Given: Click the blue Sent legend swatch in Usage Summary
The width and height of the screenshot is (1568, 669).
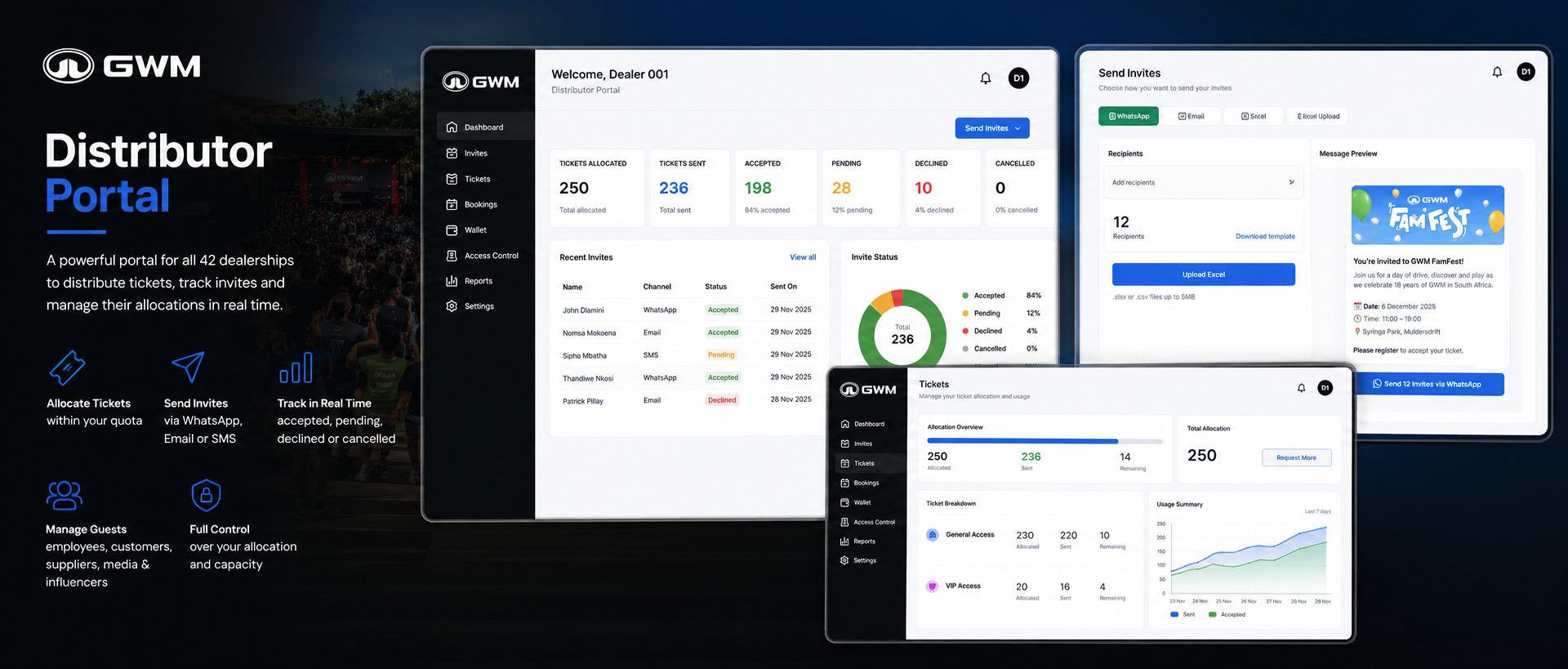Looking at the screenshot, I should pyautogui.click(x=1174, y=614).
